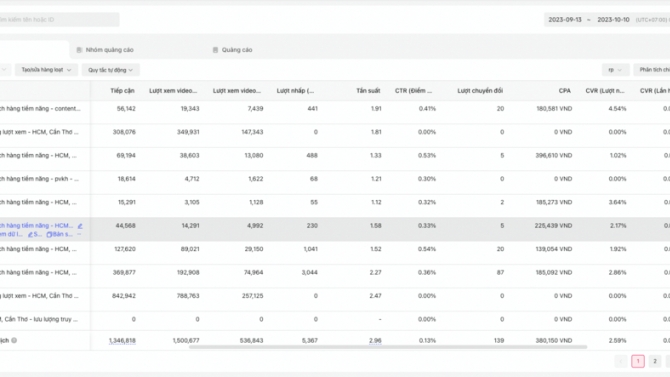
Task: Click the pencil edit icon beside highlighted campaign name
Action: (80, 226)
